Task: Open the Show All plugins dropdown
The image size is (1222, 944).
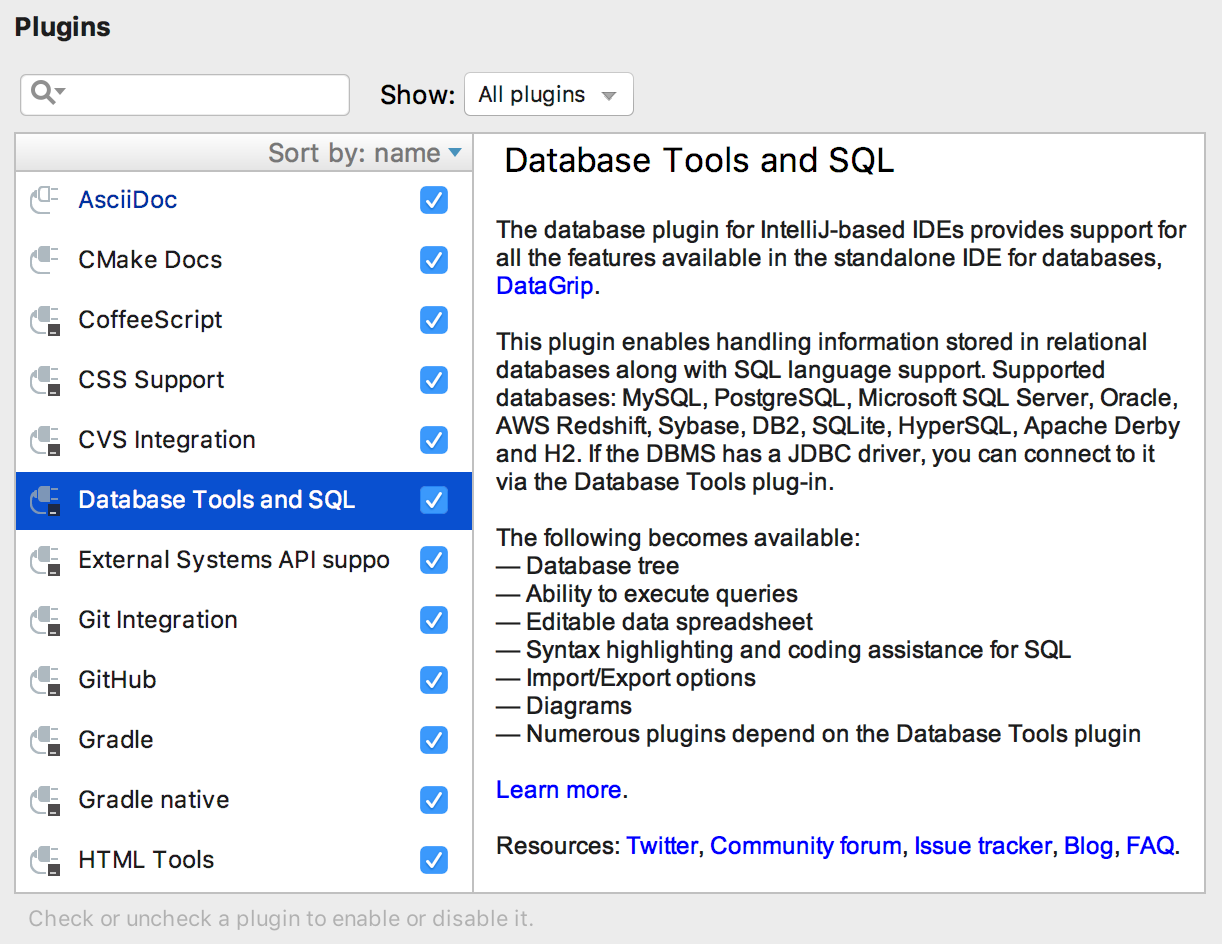Action: (548, 94)
